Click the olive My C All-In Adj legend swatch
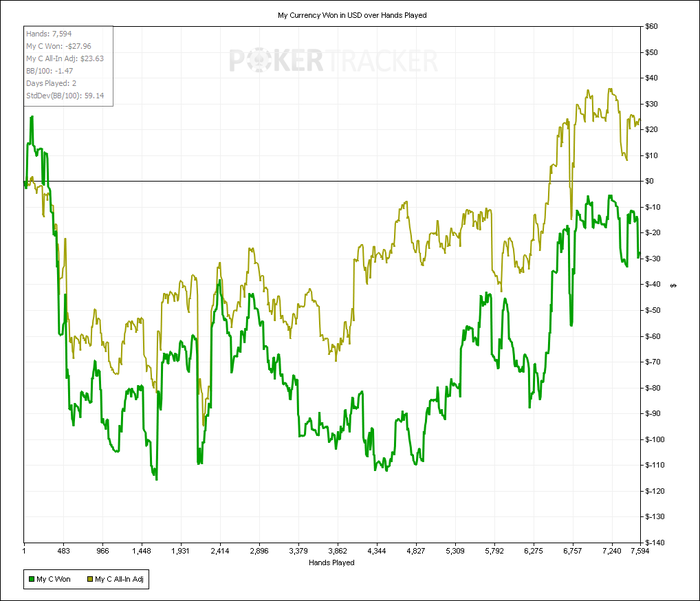This screenshot has height=601, width=700. [90, 579]
